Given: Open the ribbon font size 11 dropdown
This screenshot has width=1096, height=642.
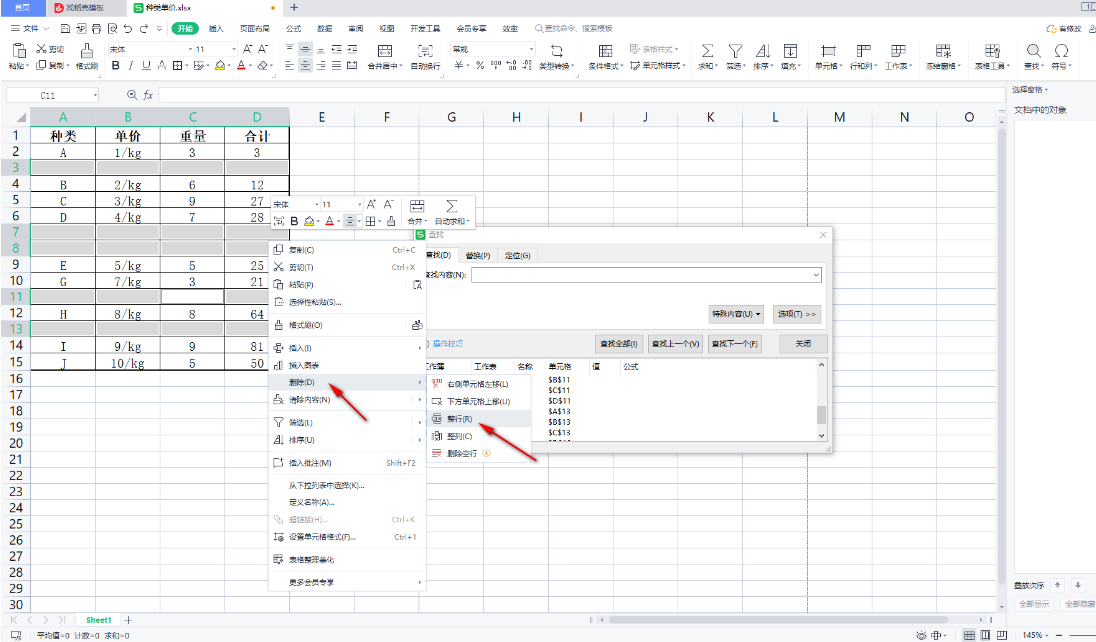Looking at the screenshot, I should click(x=233, y=49).
